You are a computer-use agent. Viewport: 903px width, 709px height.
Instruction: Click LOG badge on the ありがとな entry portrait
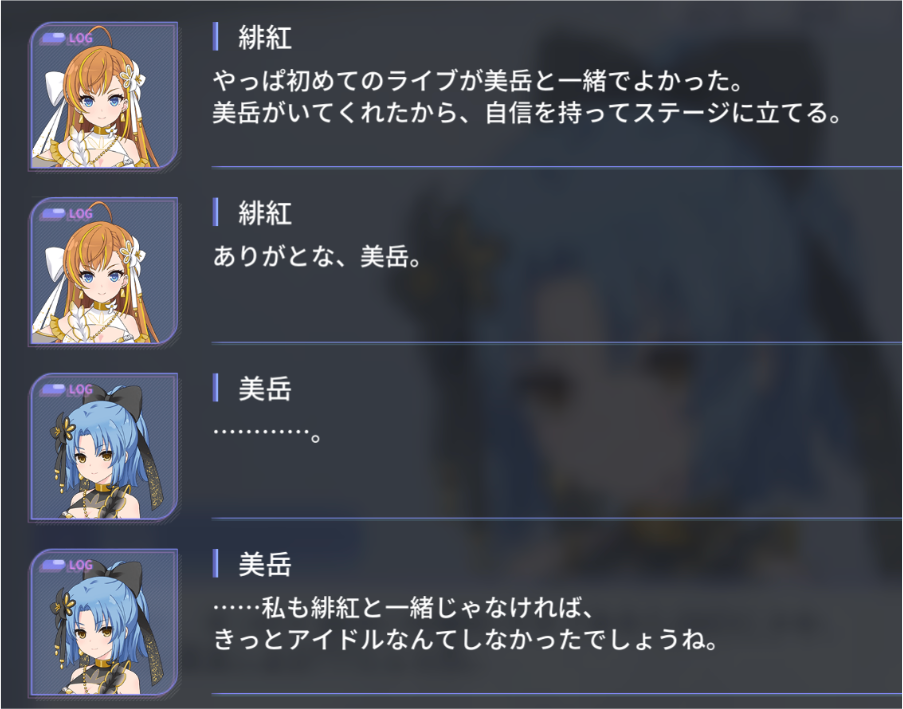pyautogui.click(x=67, y=214)
